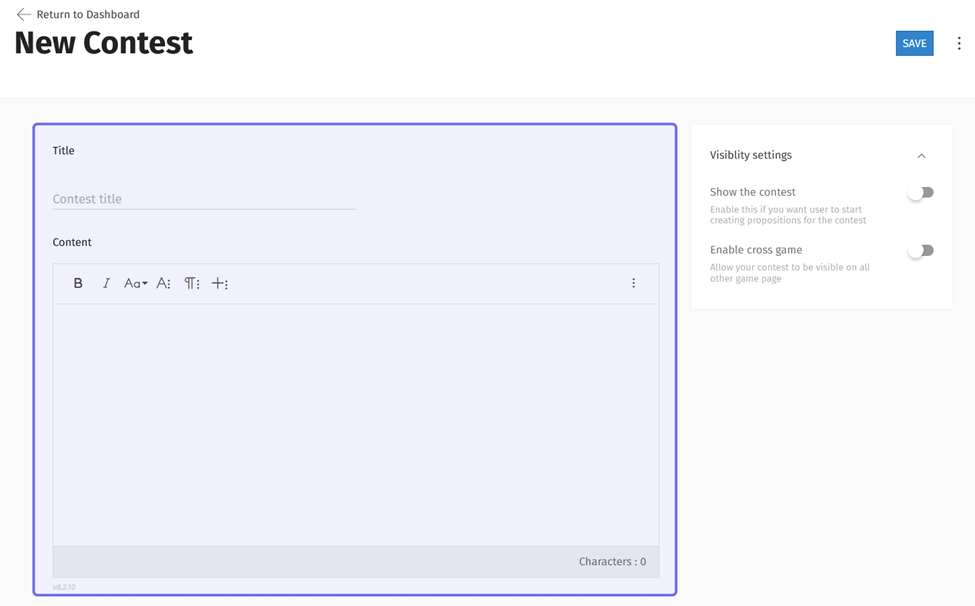The height and width of the screenshot is (606, 975).
Task: Collapse the Visibility settings panel
Action: coord(921,156)
